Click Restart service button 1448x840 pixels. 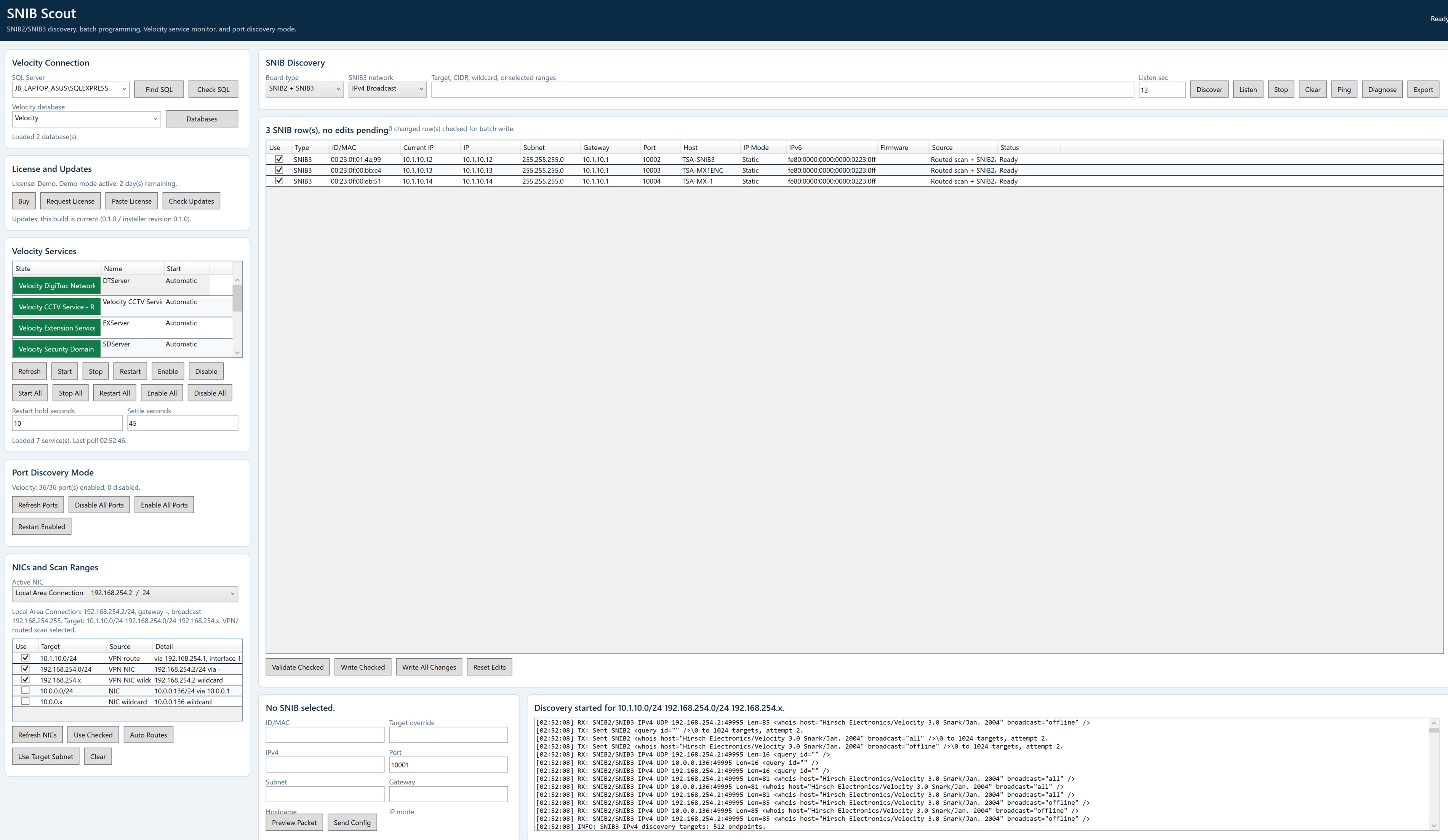130,372
